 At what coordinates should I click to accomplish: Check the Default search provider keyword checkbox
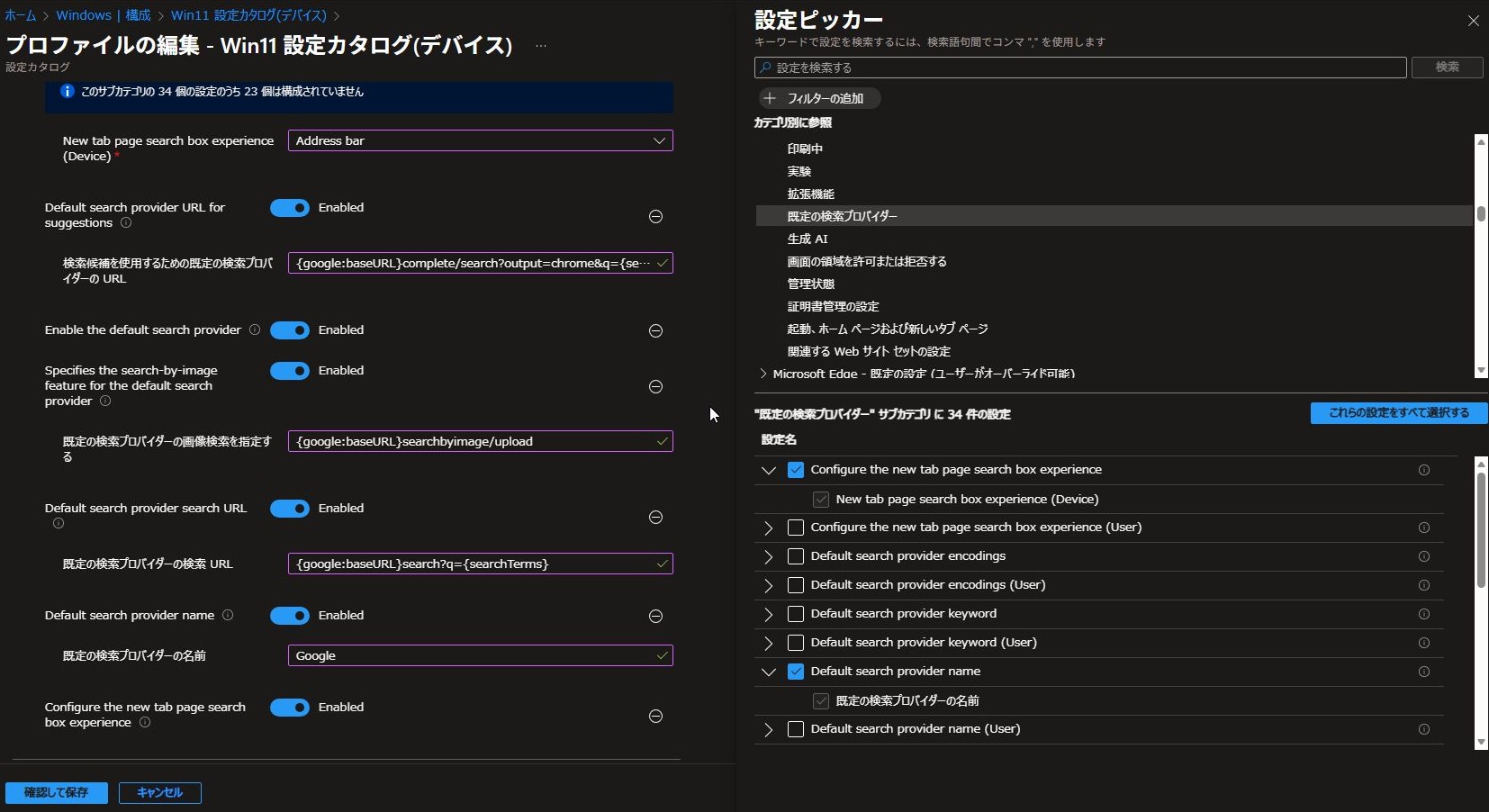click(x=796, y=614)
